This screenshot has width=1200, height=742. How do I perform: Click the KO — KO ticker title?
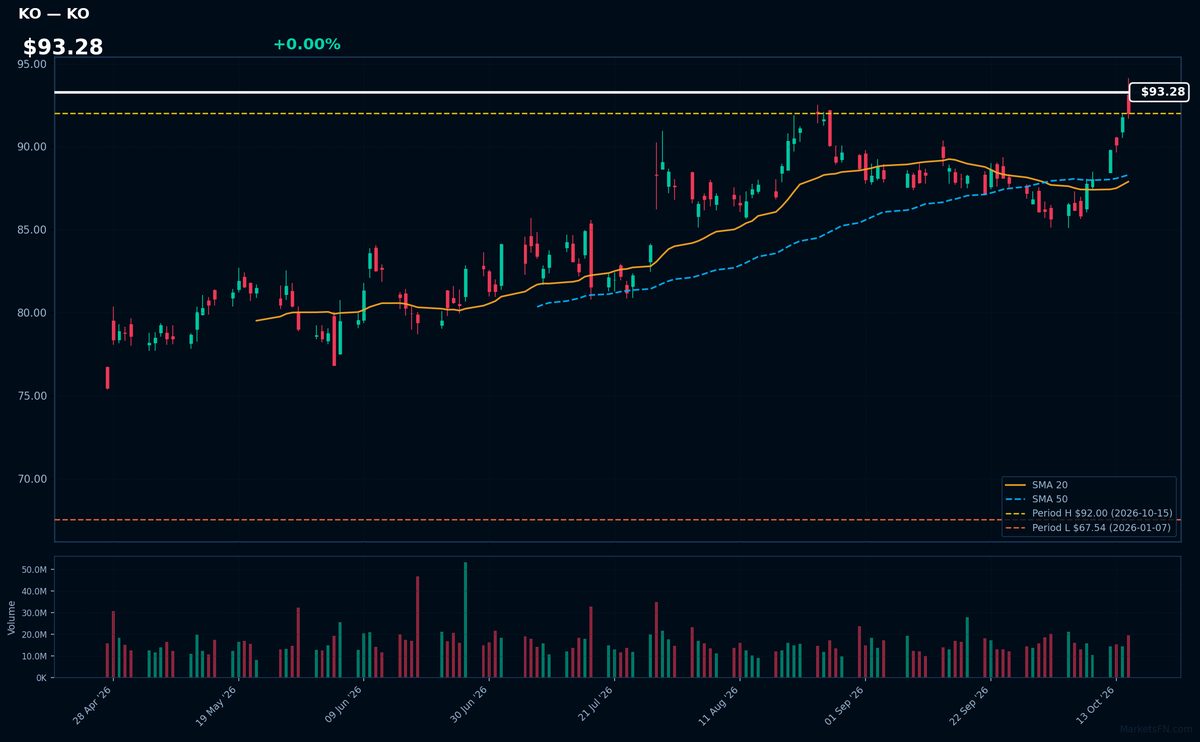coord(54,14)
